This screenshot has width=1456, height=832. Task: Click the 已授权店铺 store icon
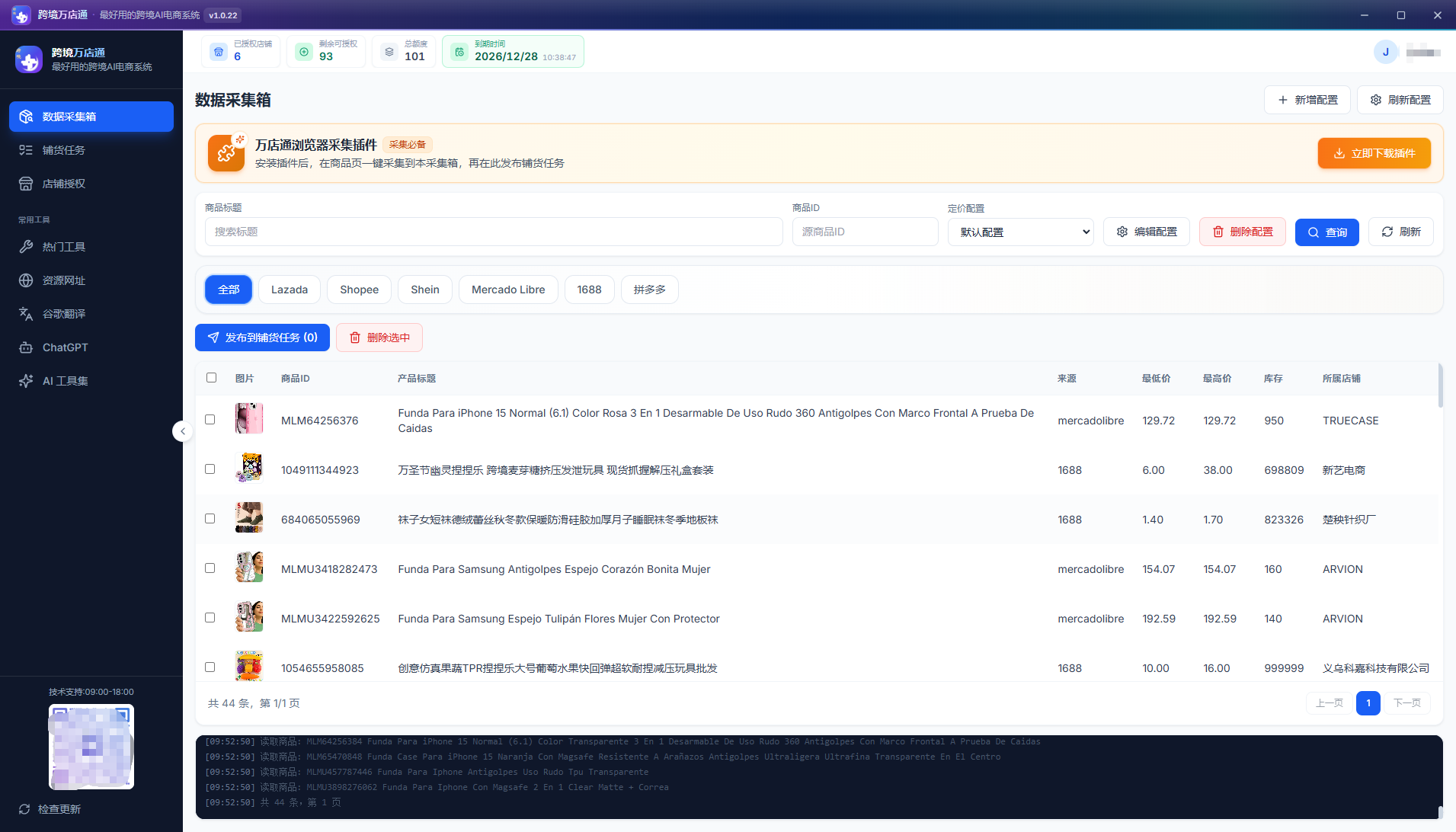(219, 52)
